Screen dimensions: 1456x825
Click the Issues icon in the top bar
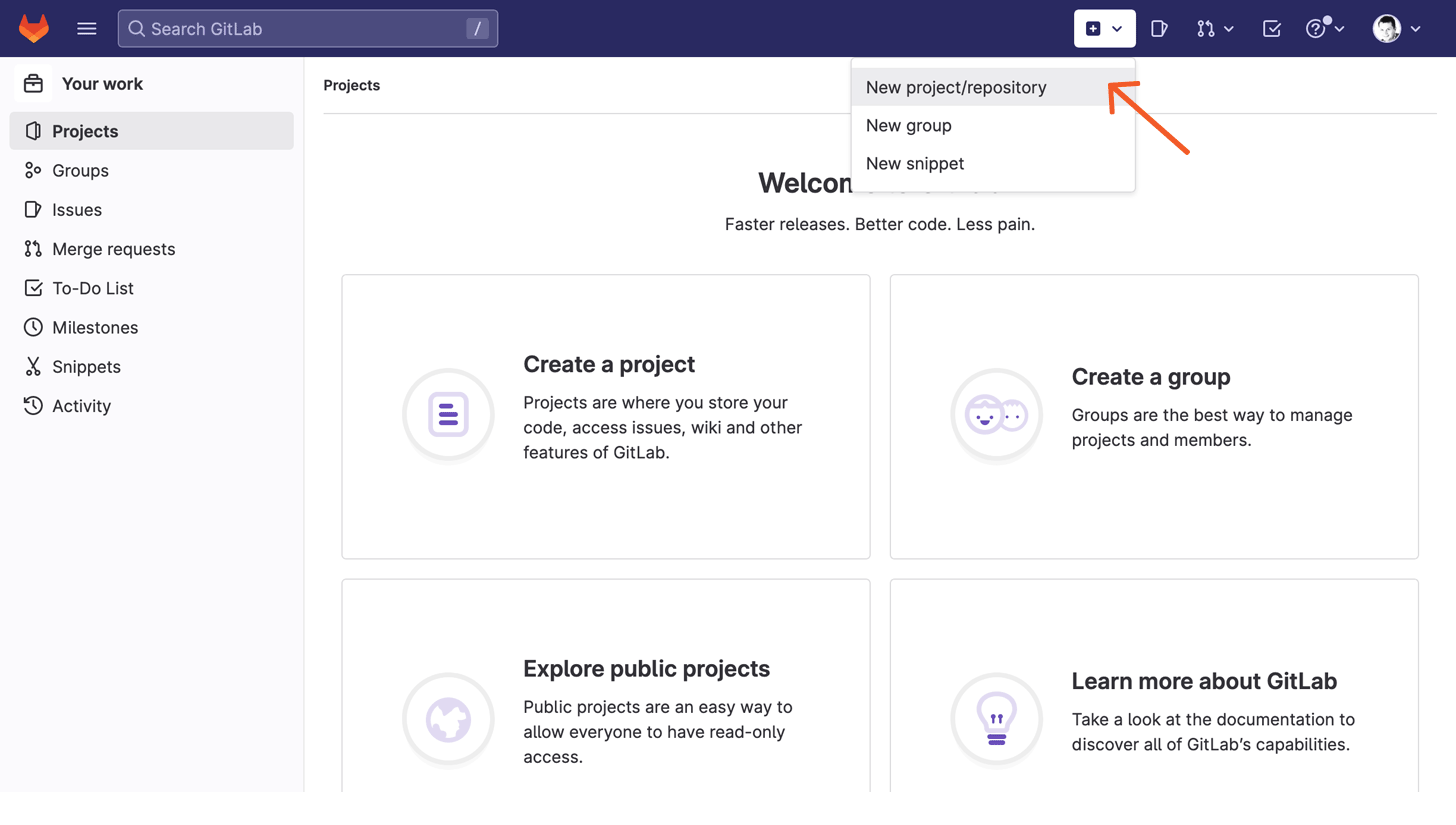[1159, 28]
